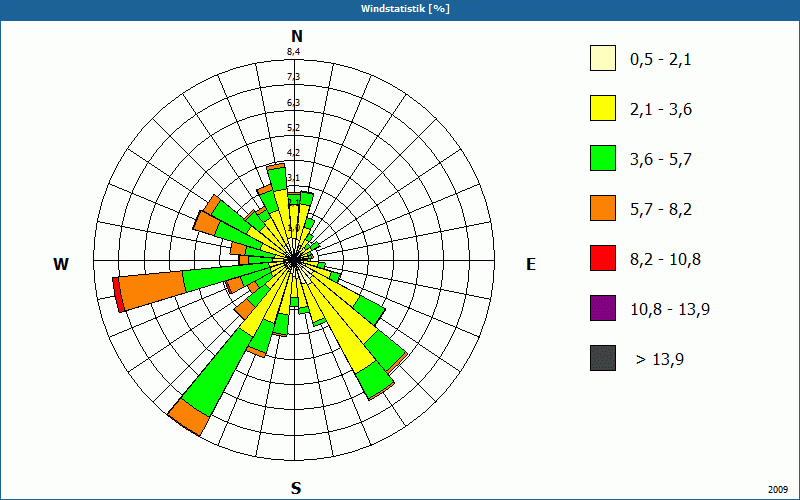Click the legend label '> 13,9'
Screen dimensions: 800x500
pos(660,360)
